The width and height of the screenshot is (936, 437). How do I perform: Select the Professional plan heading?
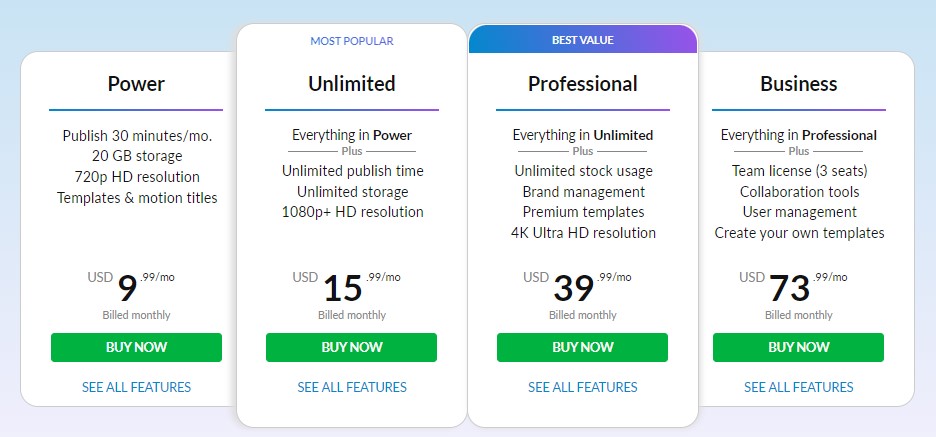pyautogui.click(x=583, y=84)
